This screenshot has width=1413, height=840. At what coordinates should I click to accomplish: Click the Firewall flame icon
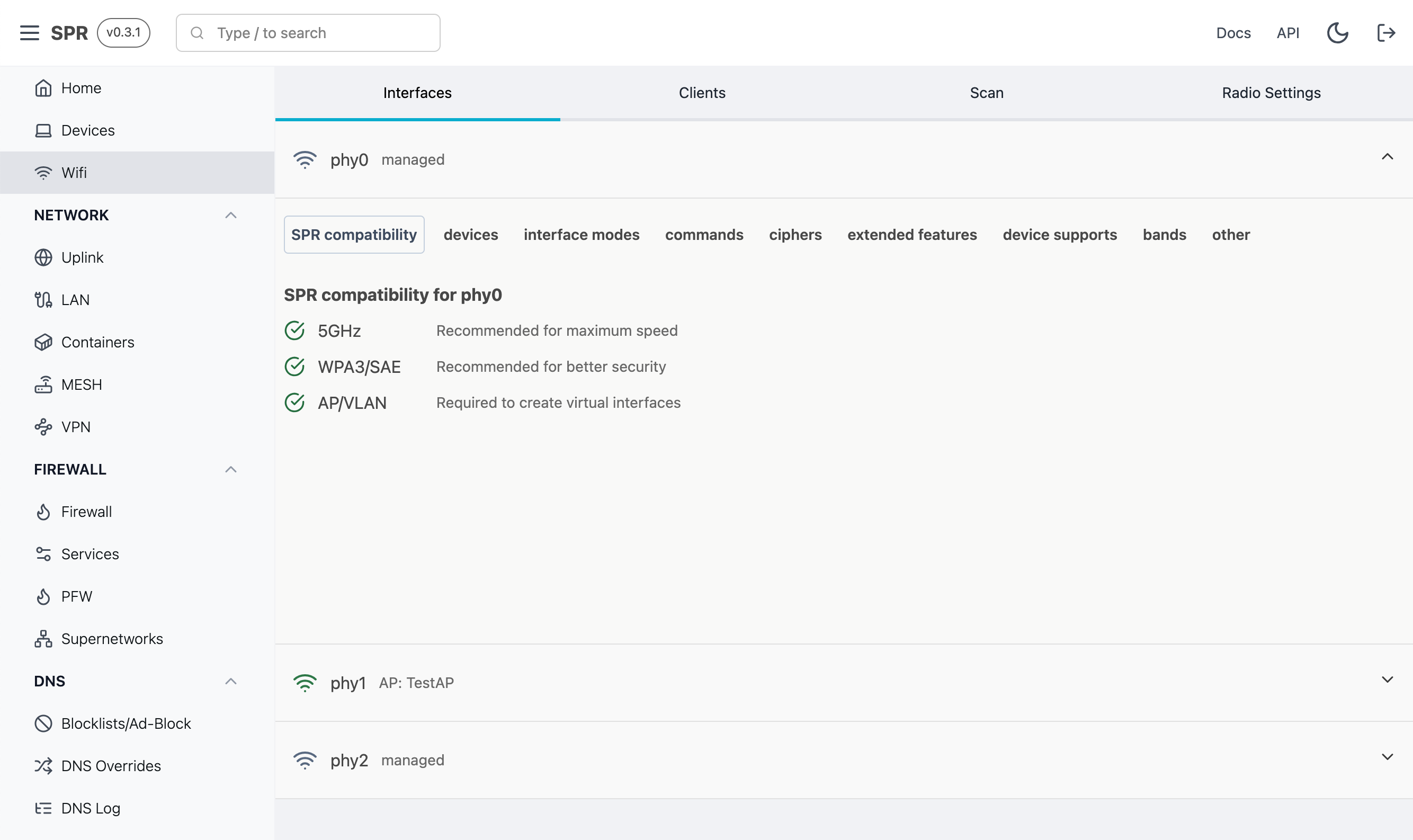[43, 512]
